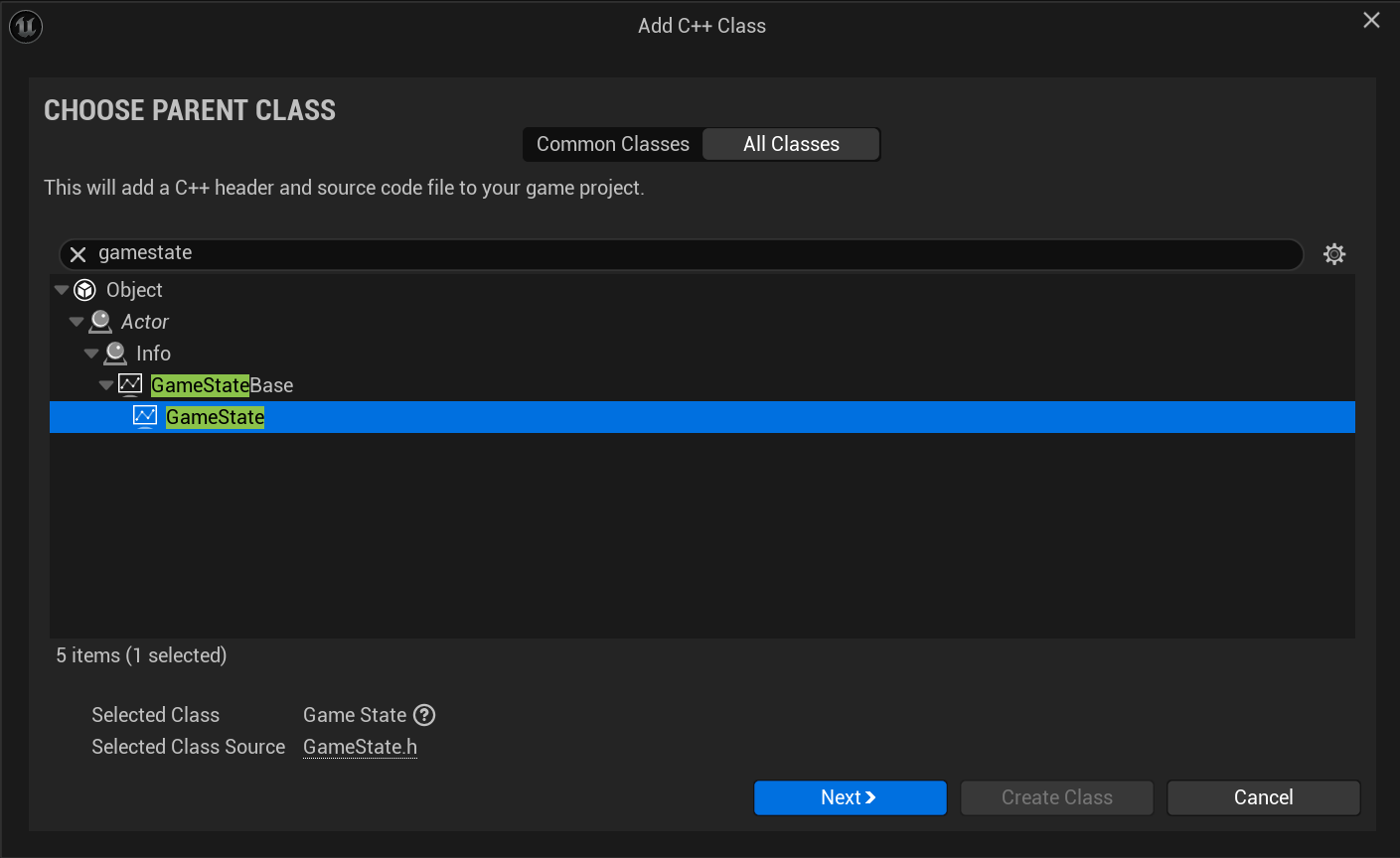
Task: Switch to Common Classes view
Action: coord(613,144)
